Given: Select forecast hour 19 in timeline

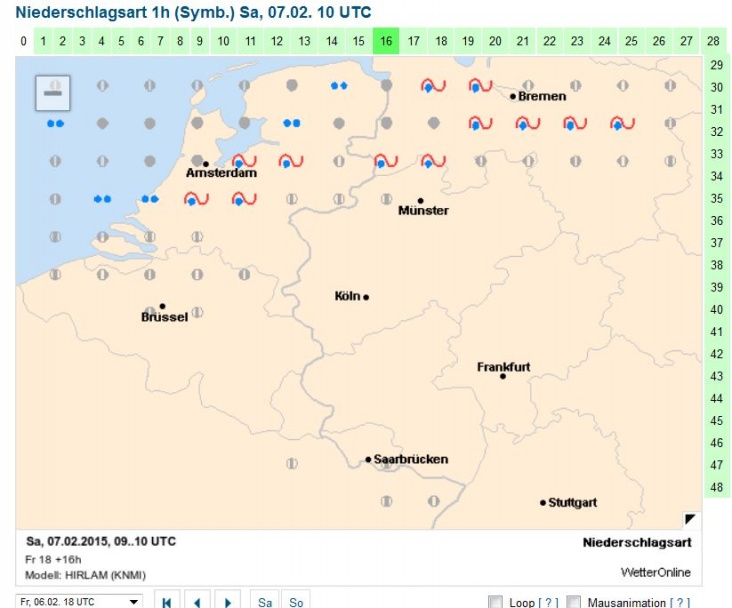Looking at the screenshot, I should (468, 41).
